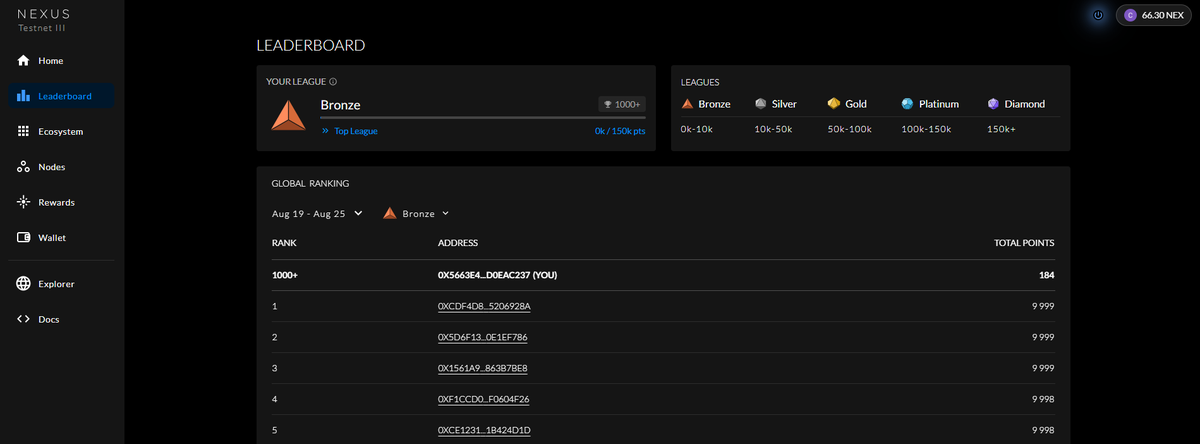The height and width of the screenshot is (444, 1200).
Task: Click the Top League link
Action: (356, 131)
